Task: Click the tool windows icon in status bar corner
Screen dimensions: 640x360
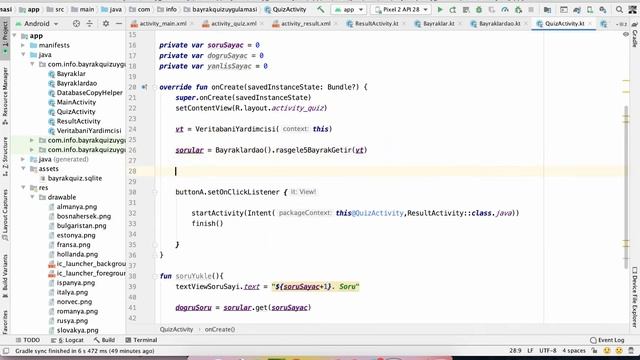Action: [x=6, y=351]
